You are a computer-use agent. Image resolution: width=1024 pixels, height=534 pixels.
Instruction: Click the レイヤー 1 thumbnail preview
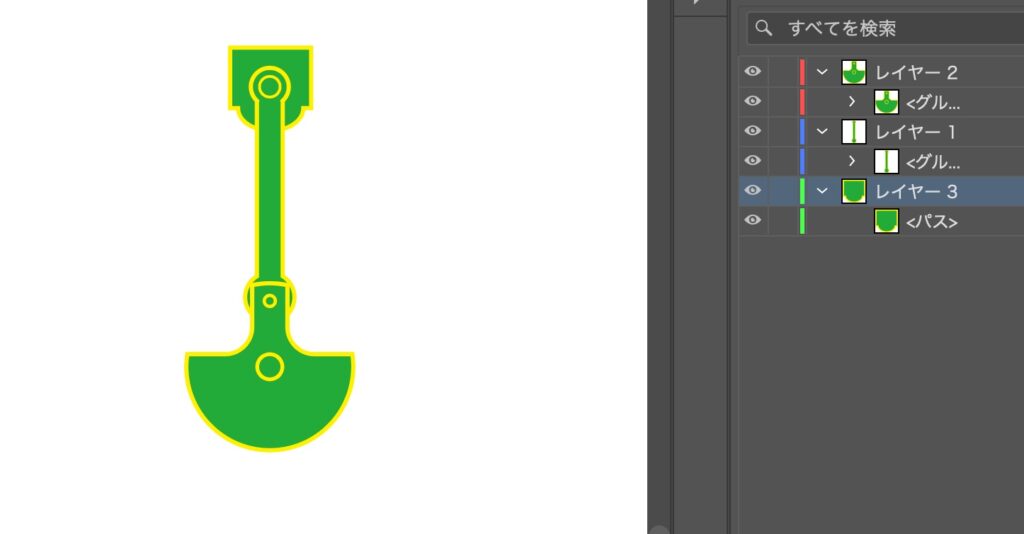coord(853,131)
